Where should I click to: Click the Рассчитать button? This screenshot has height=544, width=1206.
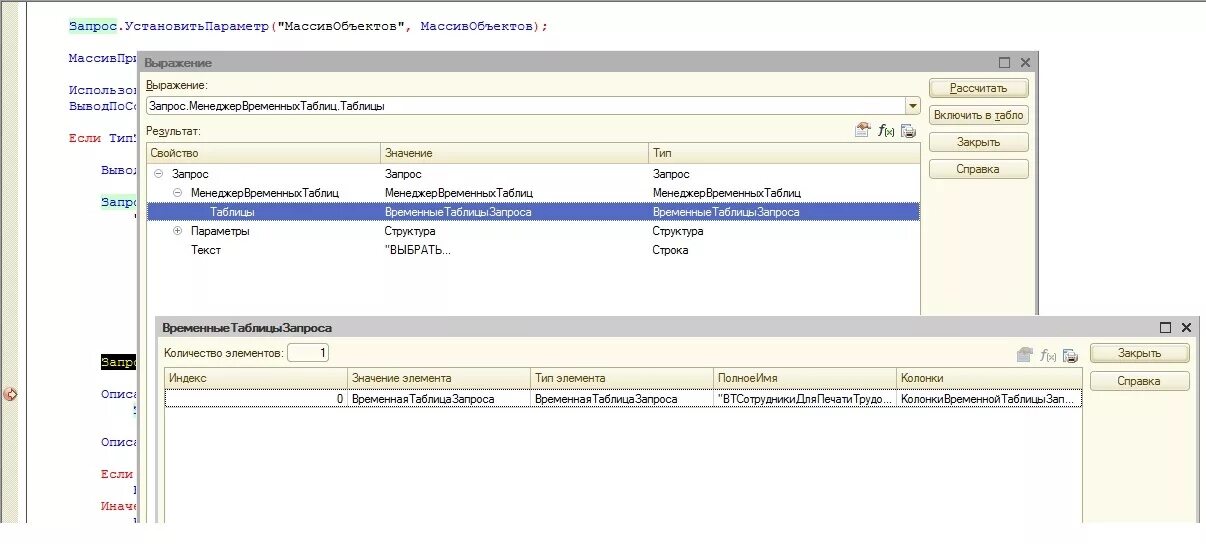click(978, 88)
